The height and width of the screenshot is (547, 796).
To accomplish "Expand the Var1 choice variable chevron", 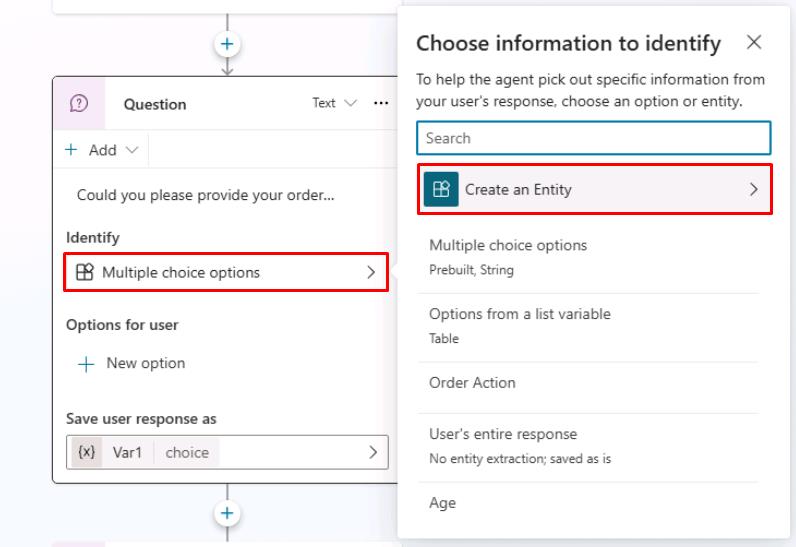I will 373,452.
